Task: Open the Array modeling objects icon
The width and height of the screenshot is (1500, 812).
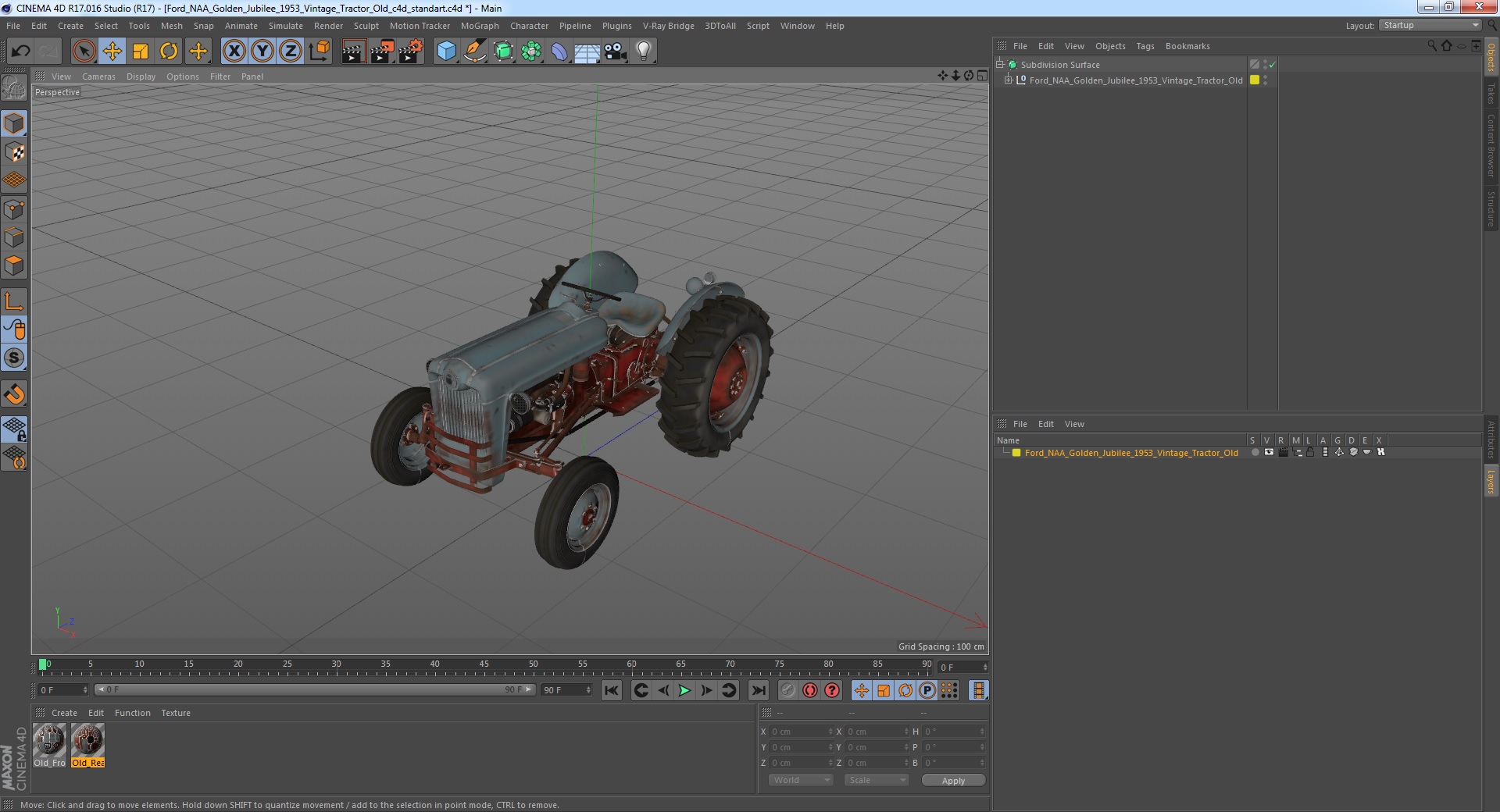Action: [531, 52]
